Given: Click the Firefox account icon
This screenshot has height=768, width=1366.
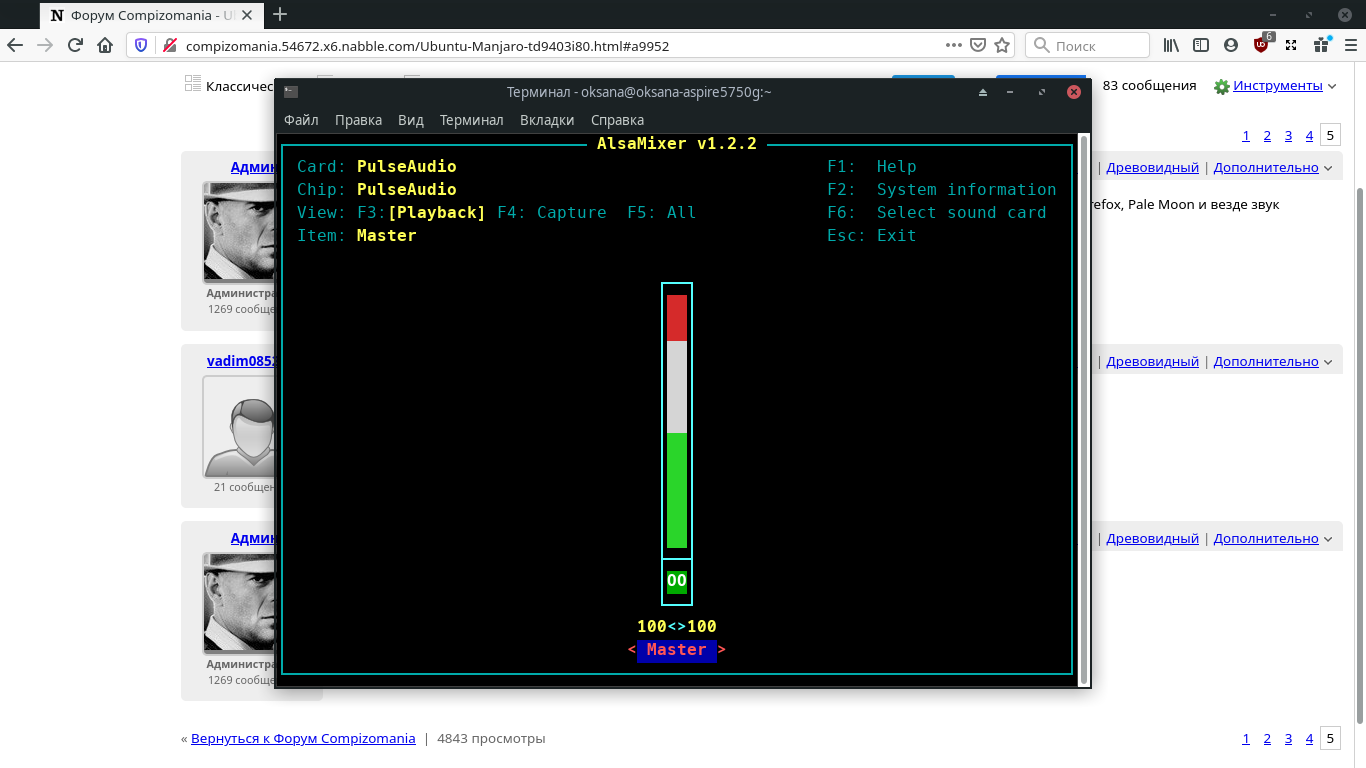Looking at the screenshot, I should click(x=1231, y=45).
